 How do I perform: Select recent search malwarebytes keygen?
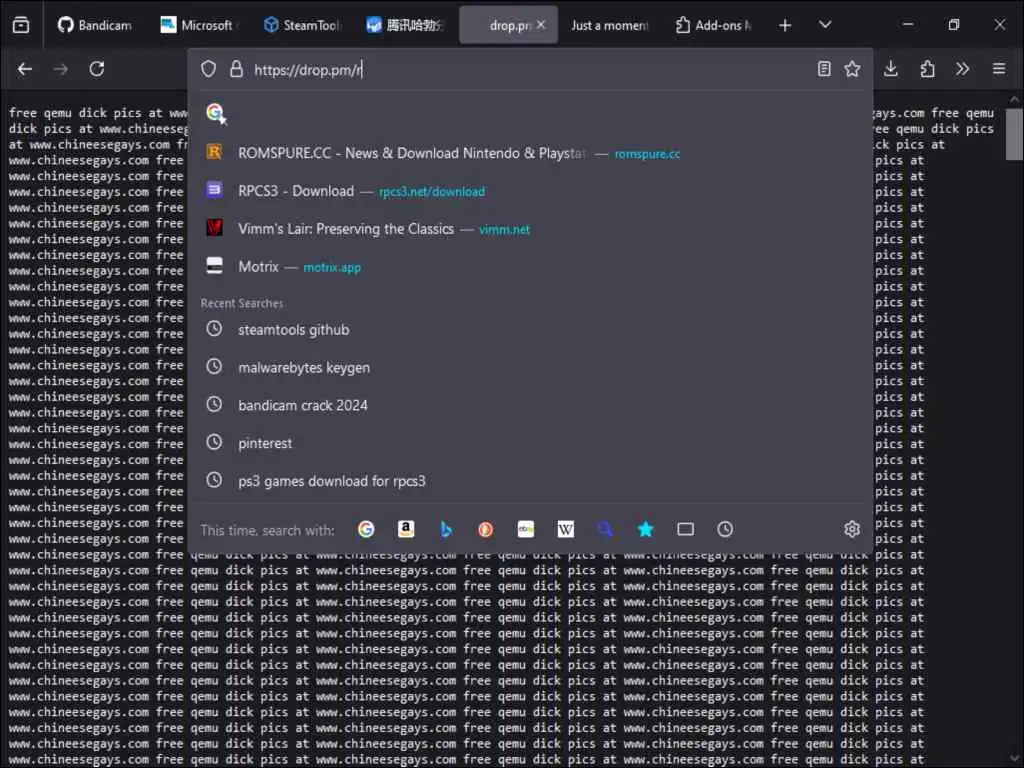[x=530, y=368]
